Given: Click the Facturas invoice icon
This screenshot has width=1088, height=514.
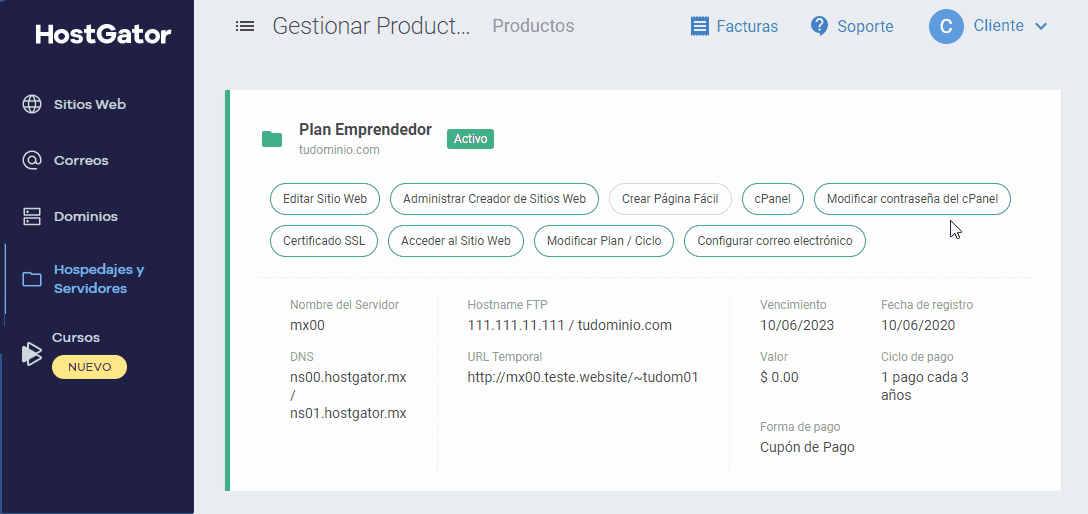Looking at the screenshot, I should pyautogui.click(x=700, y=26).
